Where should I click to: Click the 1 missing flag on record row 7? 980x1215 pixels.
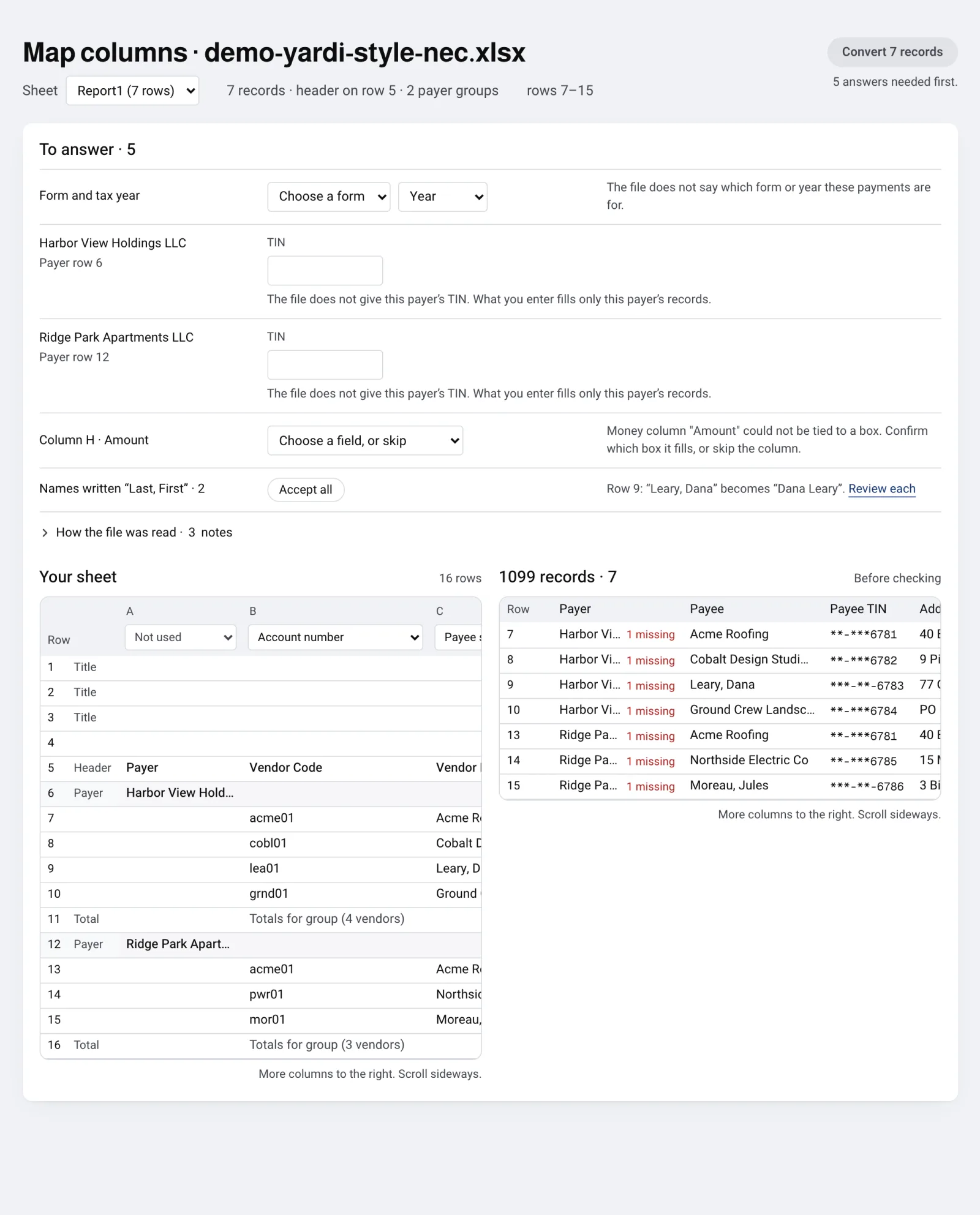coord(650,634)
